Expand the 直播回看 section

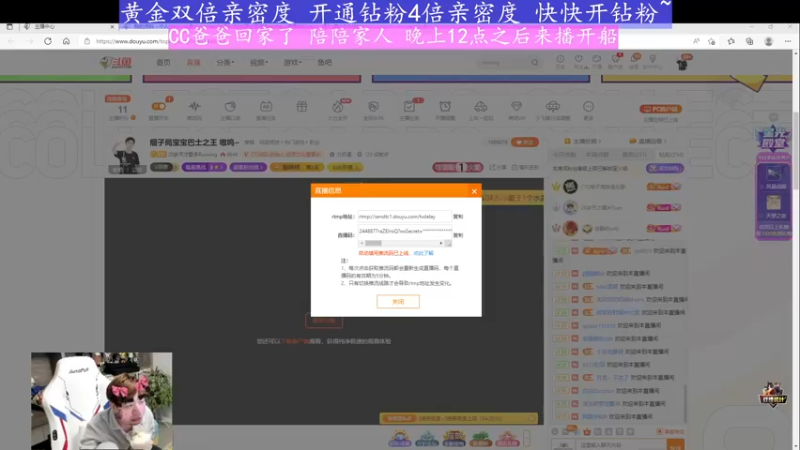point(648,141)
